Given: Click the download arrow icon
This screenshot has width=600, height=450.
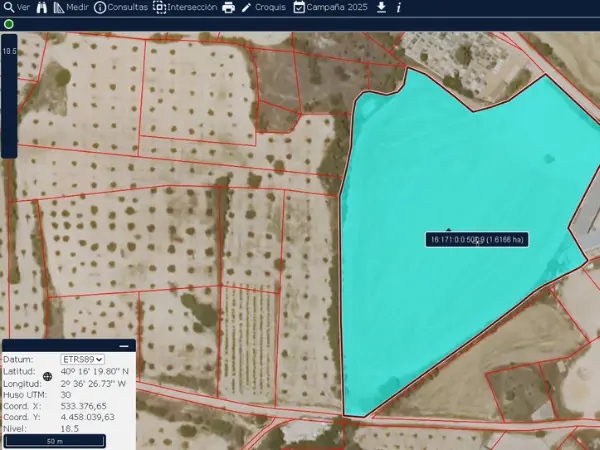Looking at the screenshot, I should (x=381, y=7).
